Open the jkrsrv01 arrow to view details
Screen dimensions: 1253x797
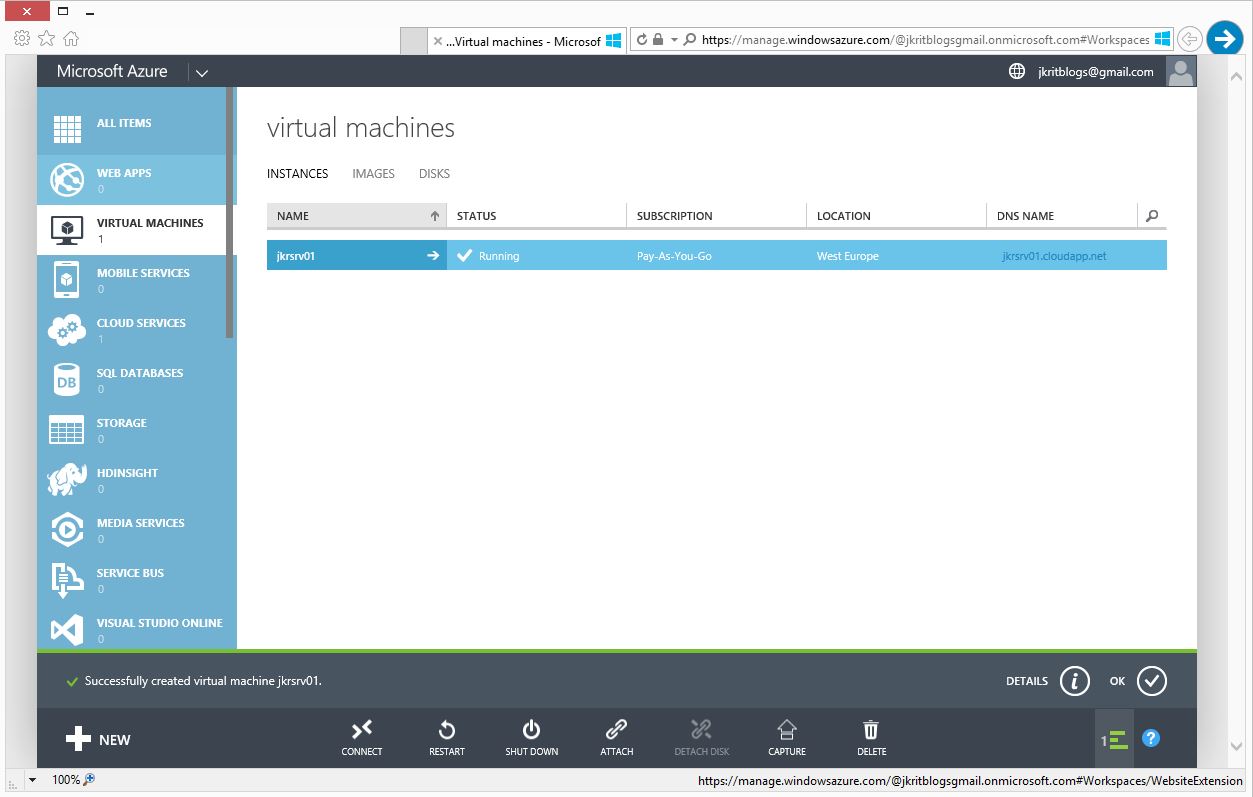click(433, 256)
